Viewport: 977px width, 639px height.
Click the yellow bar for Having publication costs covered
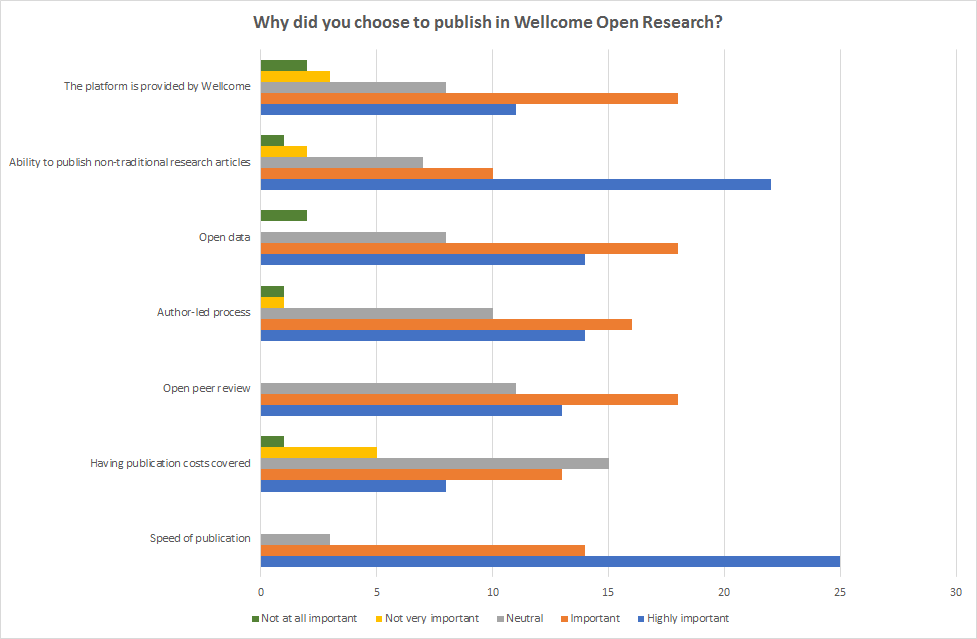tap(318, 452)
